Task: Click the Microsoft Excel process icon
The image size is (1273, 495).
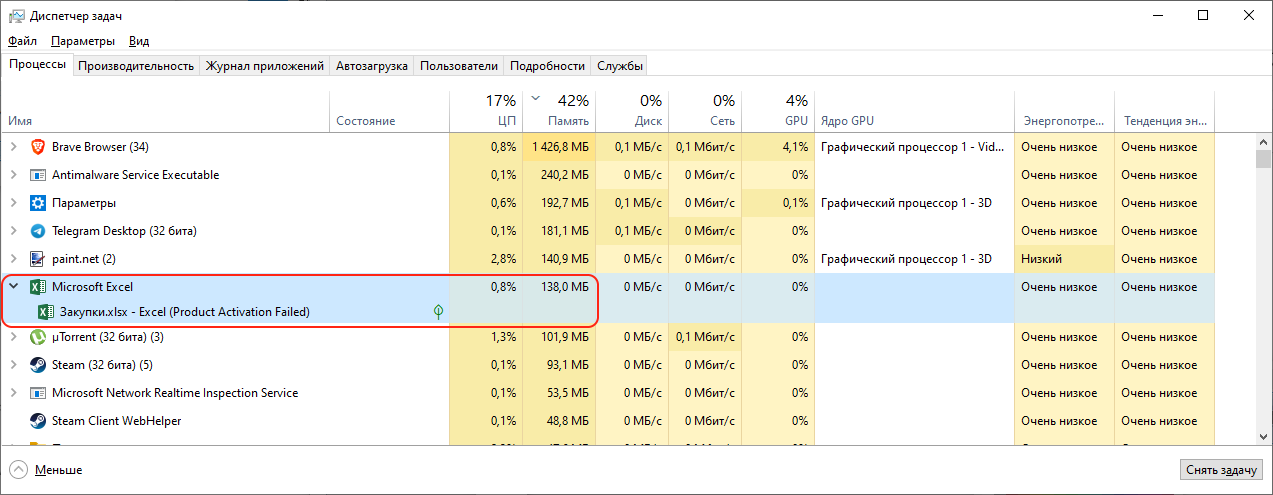Action: (x=38, y=287)
